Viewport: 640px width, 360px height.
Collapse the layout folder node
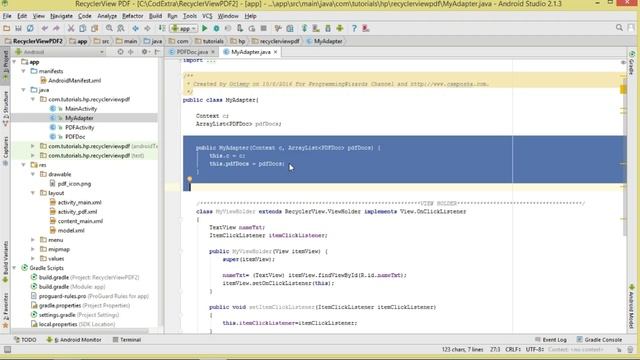[33, 193]
